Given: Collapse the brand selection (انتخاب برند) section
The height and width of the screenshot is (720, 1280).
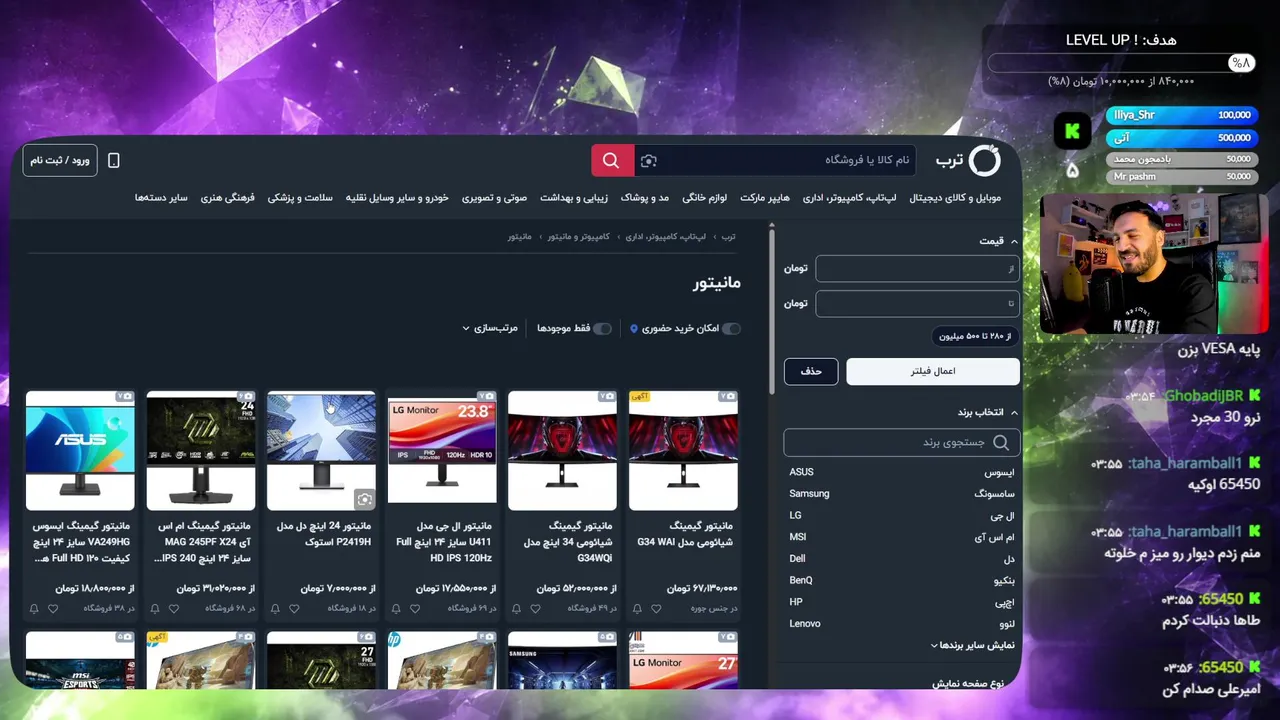Looking at the screenshot, I should 988,412.
